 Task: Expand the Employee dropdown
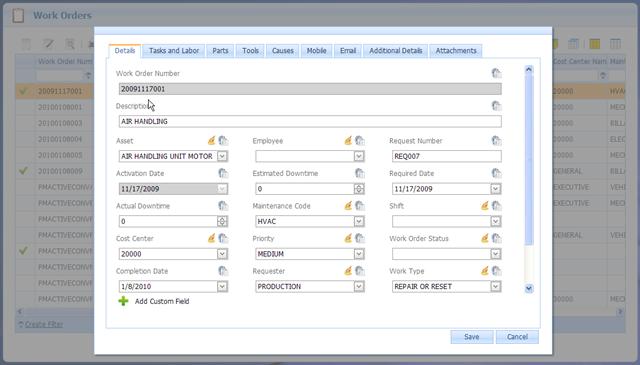(359, 156)
